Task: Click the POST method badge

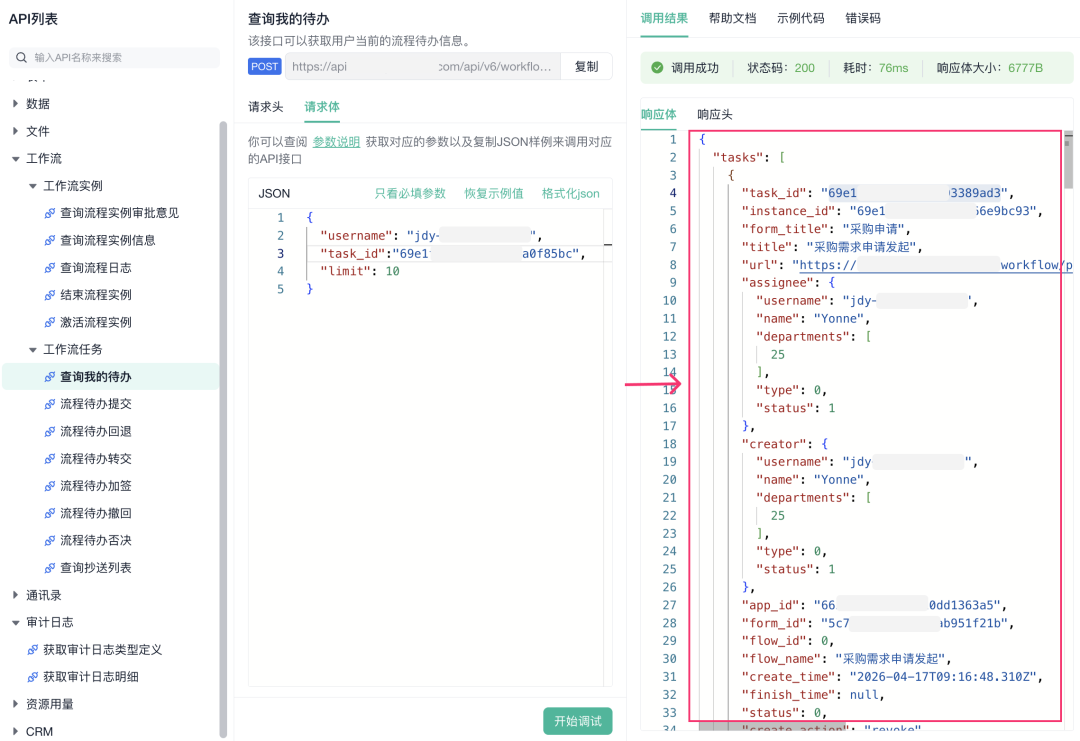Action: pos(264,67)
